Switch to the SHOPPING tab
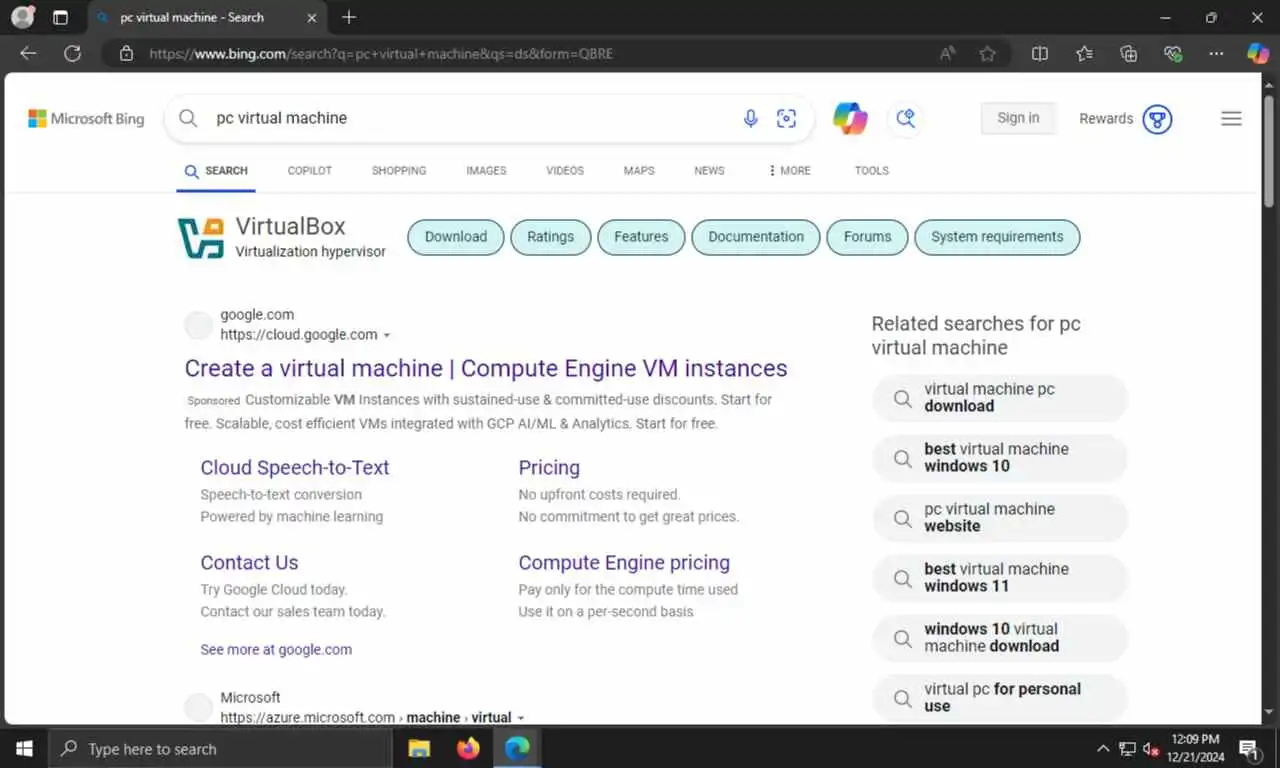This screenshot has height=768, width=1280. coord(399,171)
